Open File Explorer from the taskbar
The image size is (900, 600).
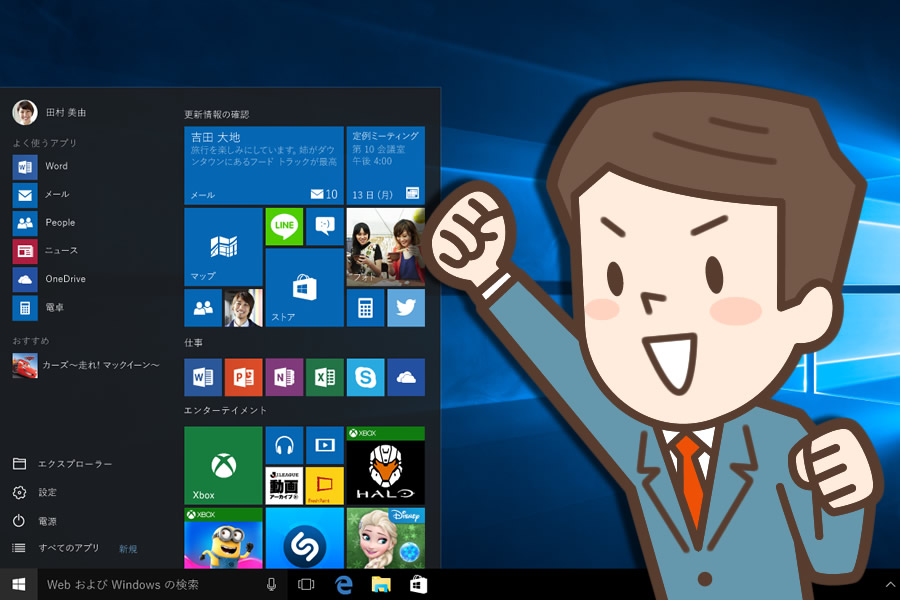381,584
